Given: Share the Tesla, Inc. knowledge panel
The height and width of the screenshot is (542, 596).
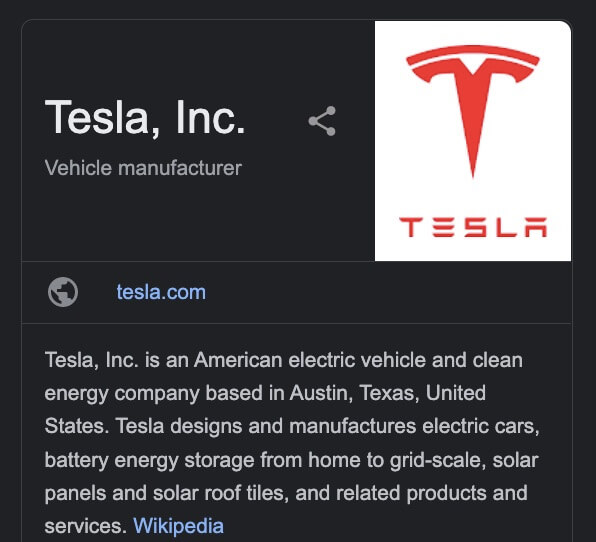Looking at the screenshot, I should tap(322, 121).
